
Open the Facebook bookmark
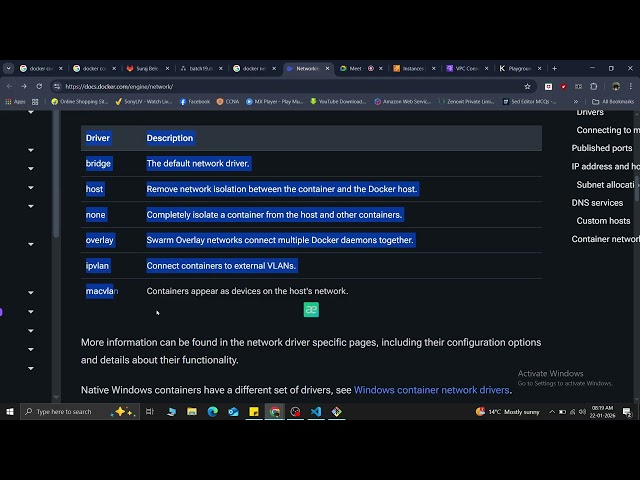195,102
